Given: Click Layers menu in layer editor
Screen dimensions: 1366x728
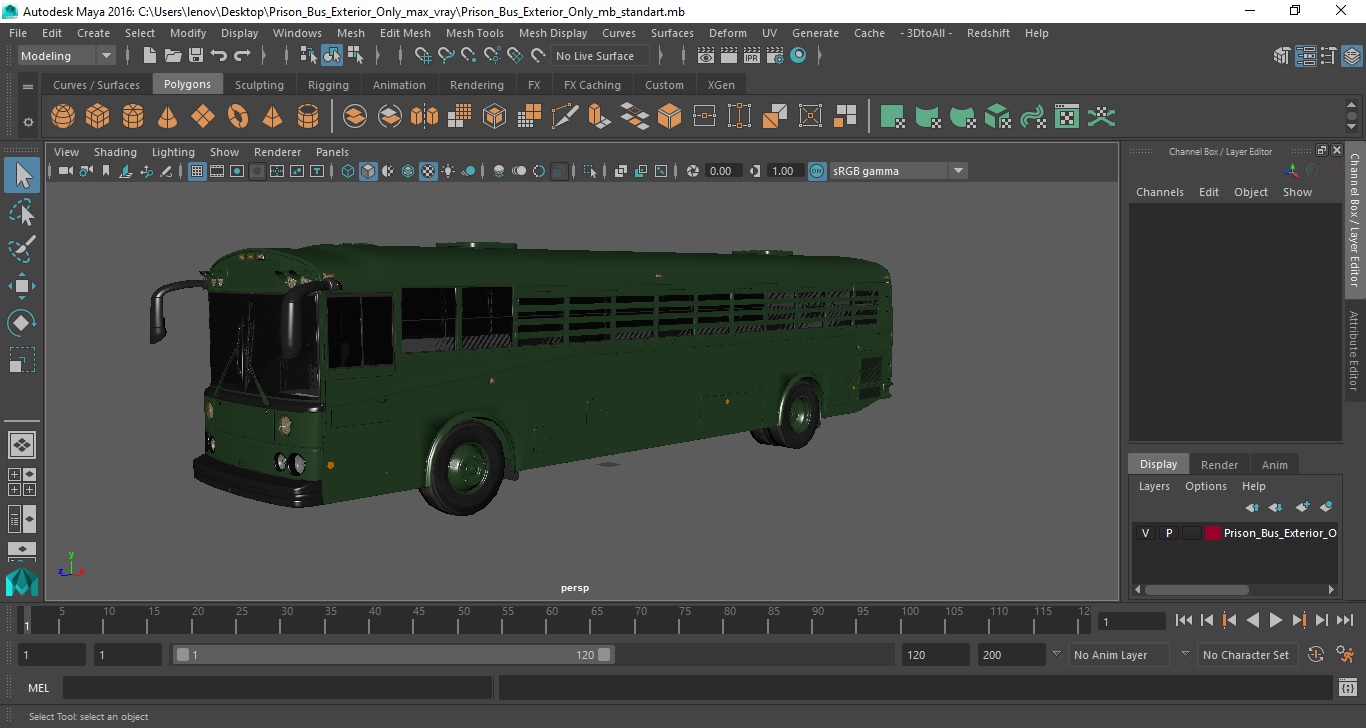Looking at the screenshot, I should pos(1154,486).
